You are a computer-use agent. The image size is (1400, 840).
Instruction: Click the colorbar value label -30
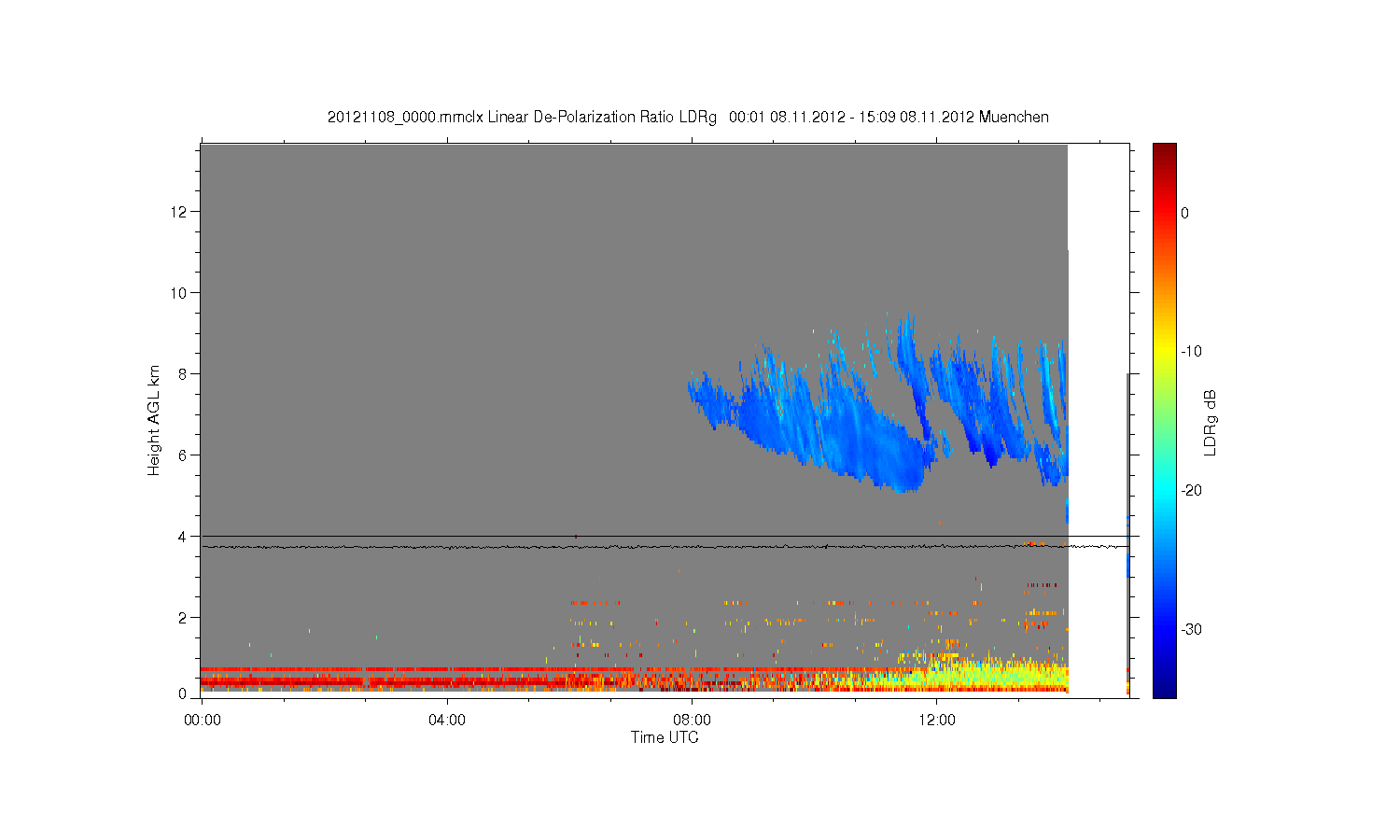pyautogui.click(x=1191, y=630)
